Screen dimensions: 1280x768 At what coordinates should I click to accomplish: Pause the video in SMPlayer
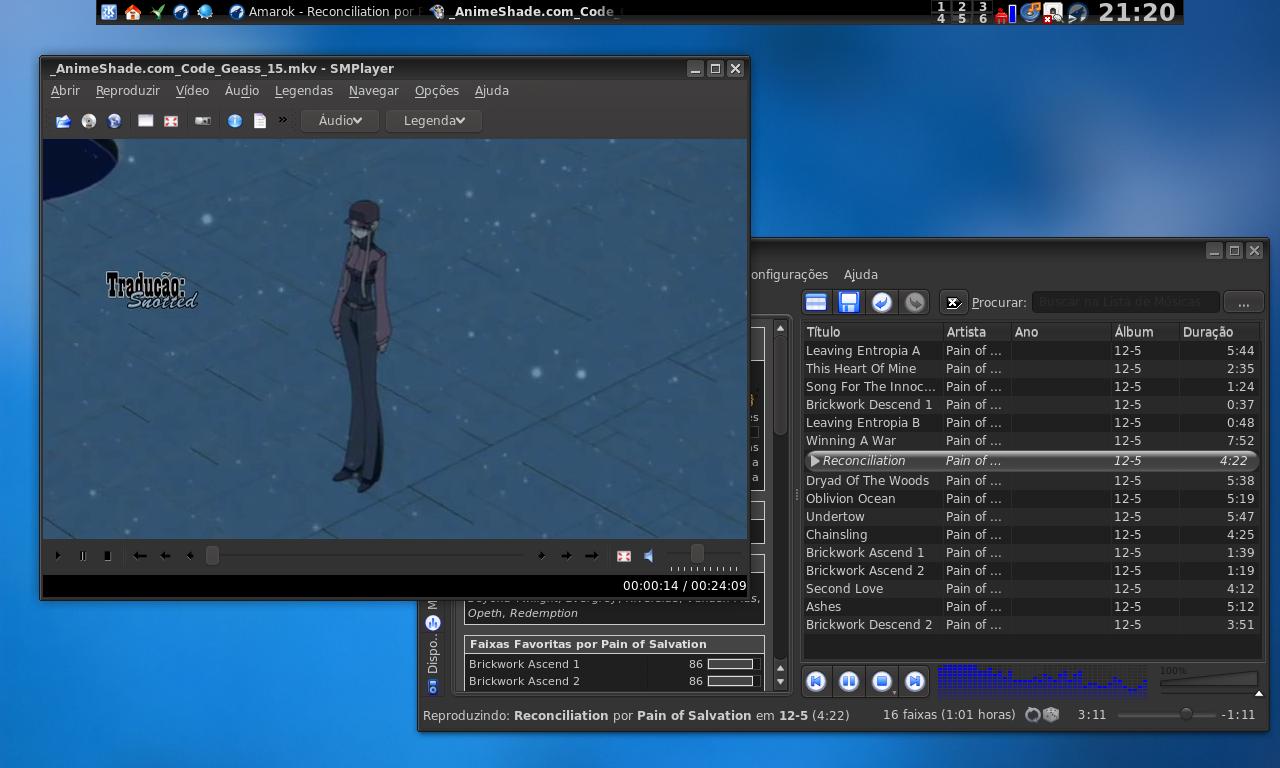[82, 556]
